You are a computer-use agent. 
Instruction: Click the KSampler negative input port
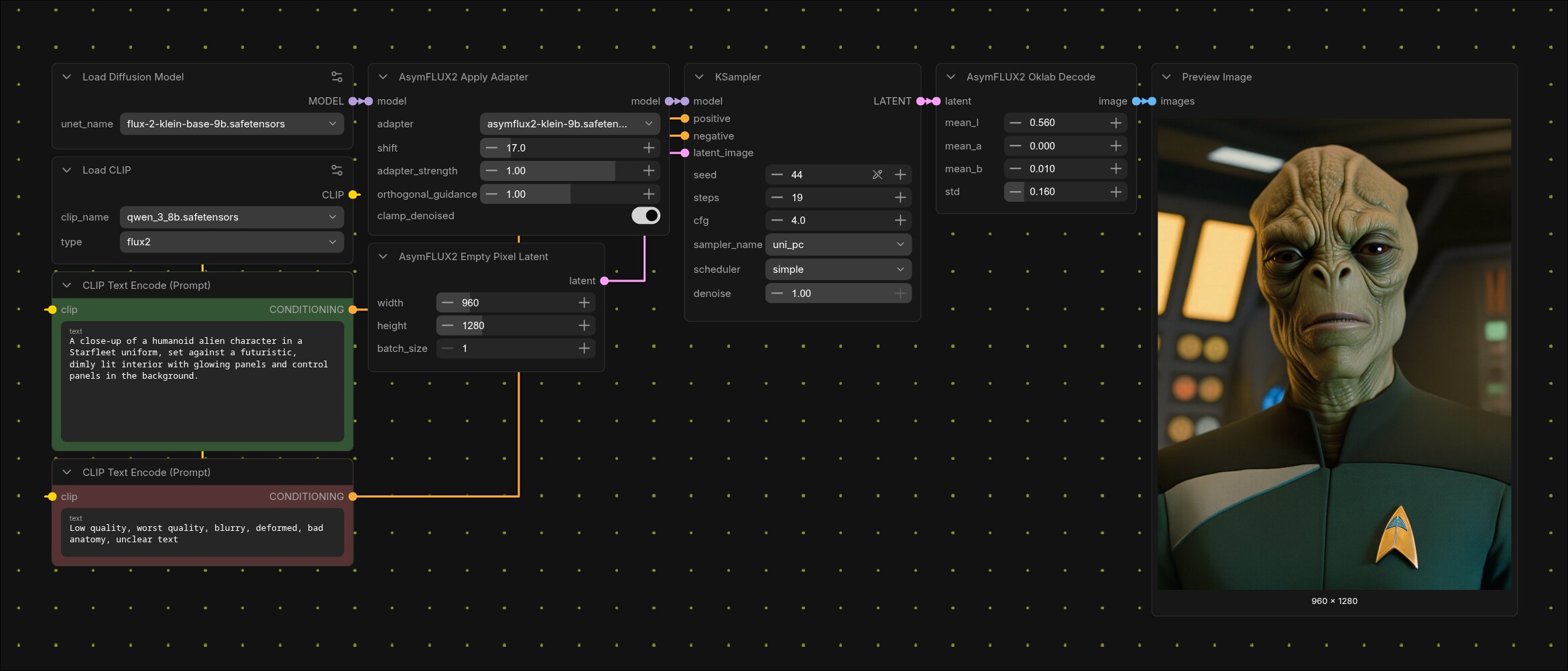click(x=684, y=136)
